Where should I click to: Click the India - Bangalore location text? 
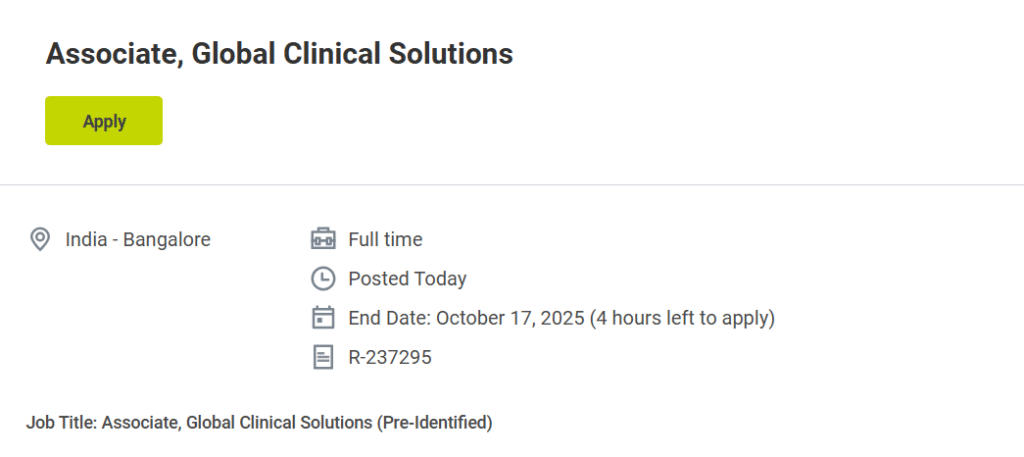tap(138, 239)
